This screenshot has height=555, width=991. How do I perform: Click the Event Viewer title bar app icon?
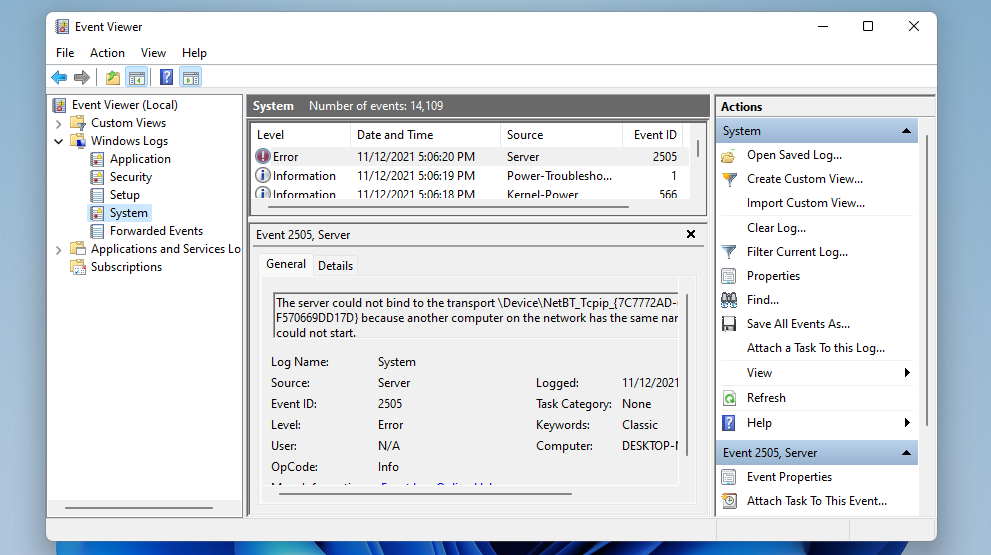62,27
